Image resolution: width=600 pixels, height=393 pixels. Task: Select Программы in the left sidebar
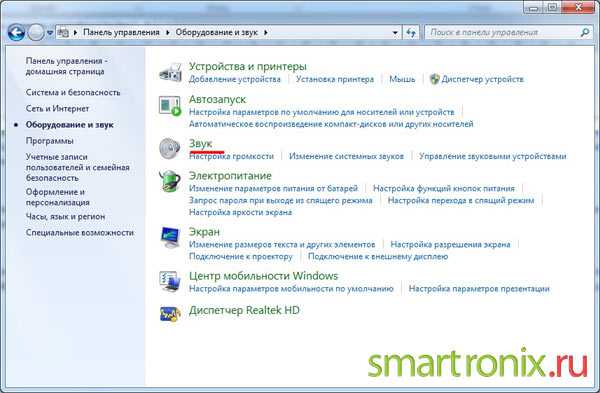click(50, 141)
